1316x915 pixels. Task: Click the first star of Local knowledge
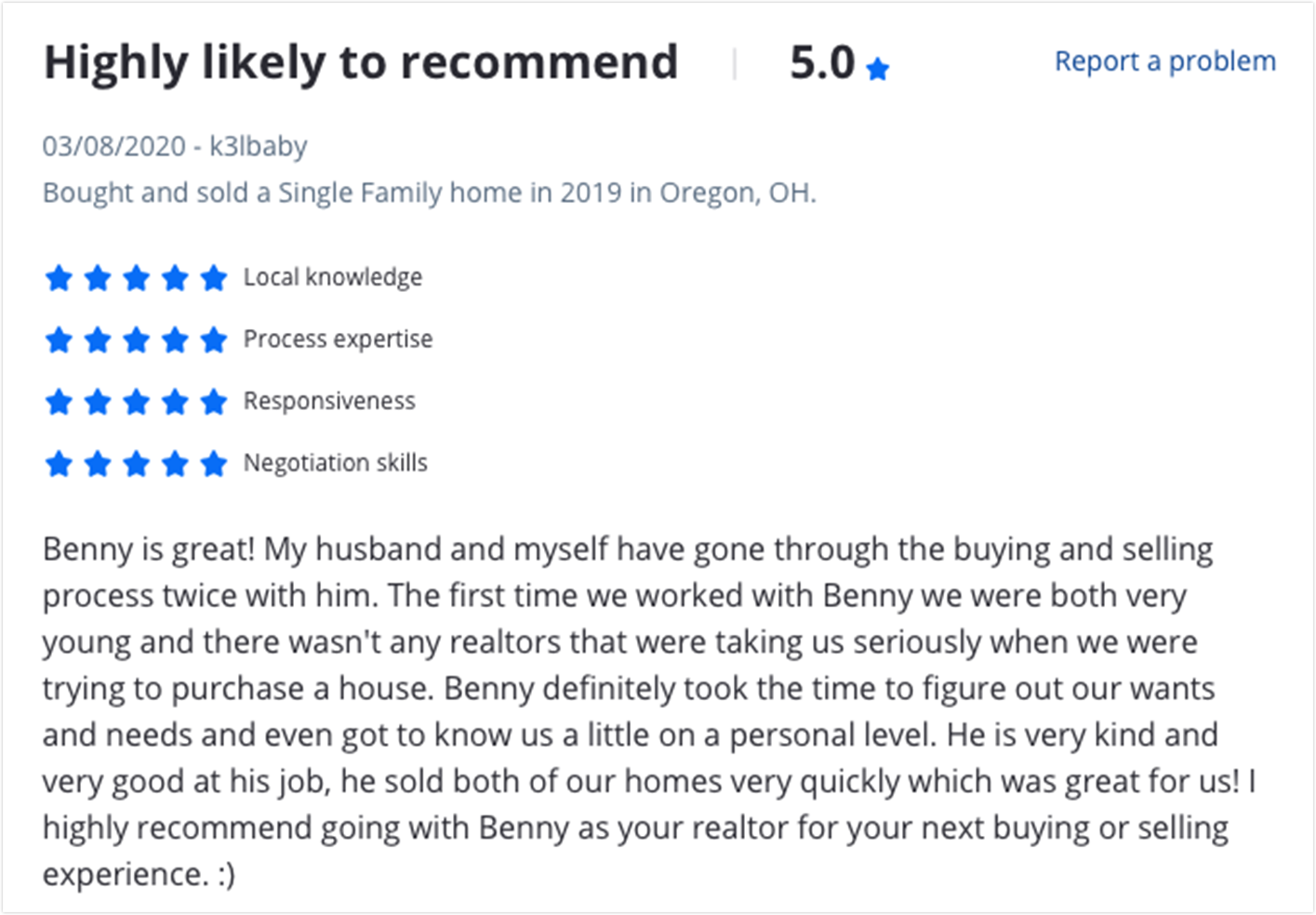point(59,277)
